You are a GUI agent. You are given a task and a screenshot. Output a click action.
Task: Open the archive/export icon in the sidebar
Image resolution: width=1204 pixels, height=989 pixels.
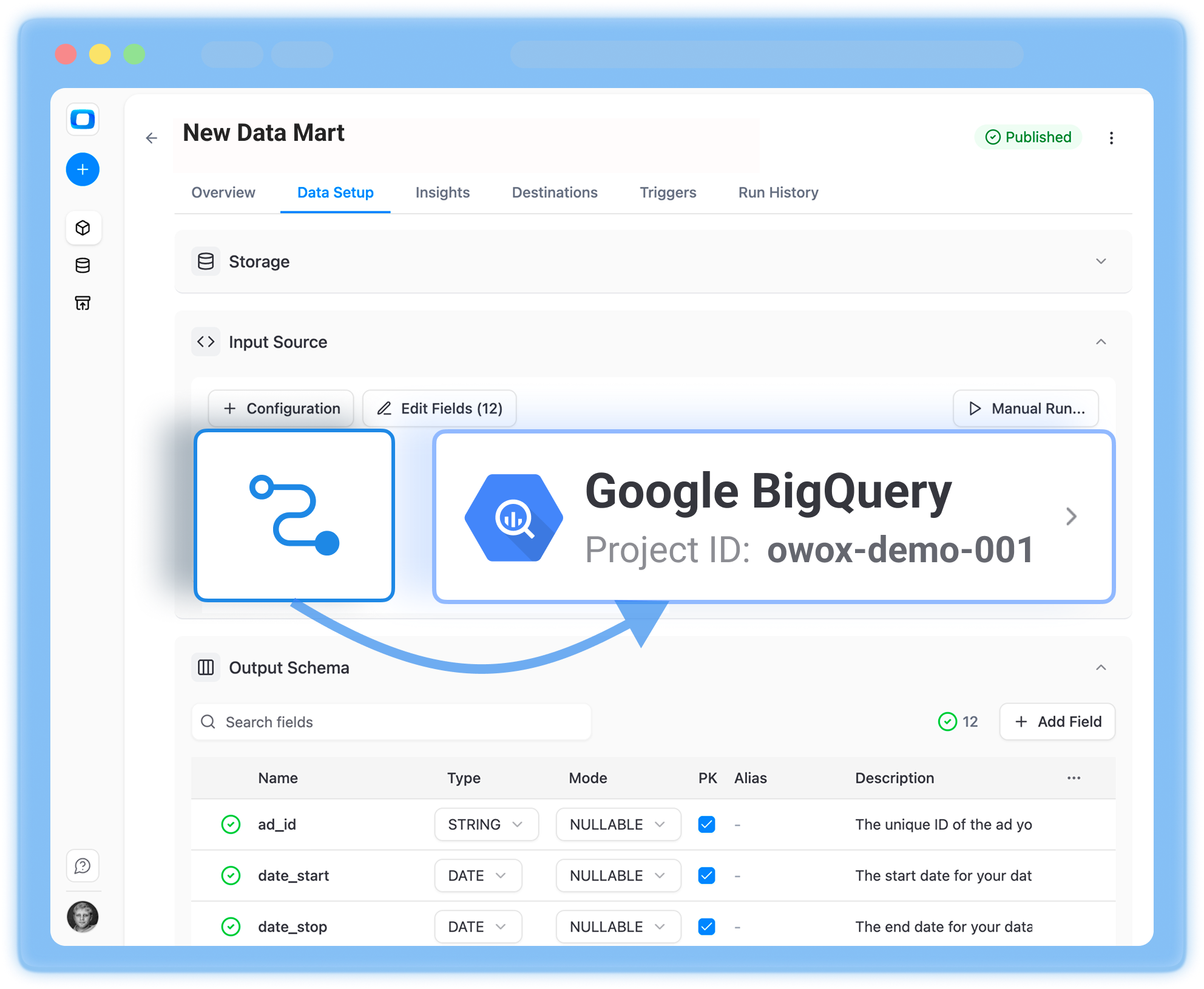[83, 302]
